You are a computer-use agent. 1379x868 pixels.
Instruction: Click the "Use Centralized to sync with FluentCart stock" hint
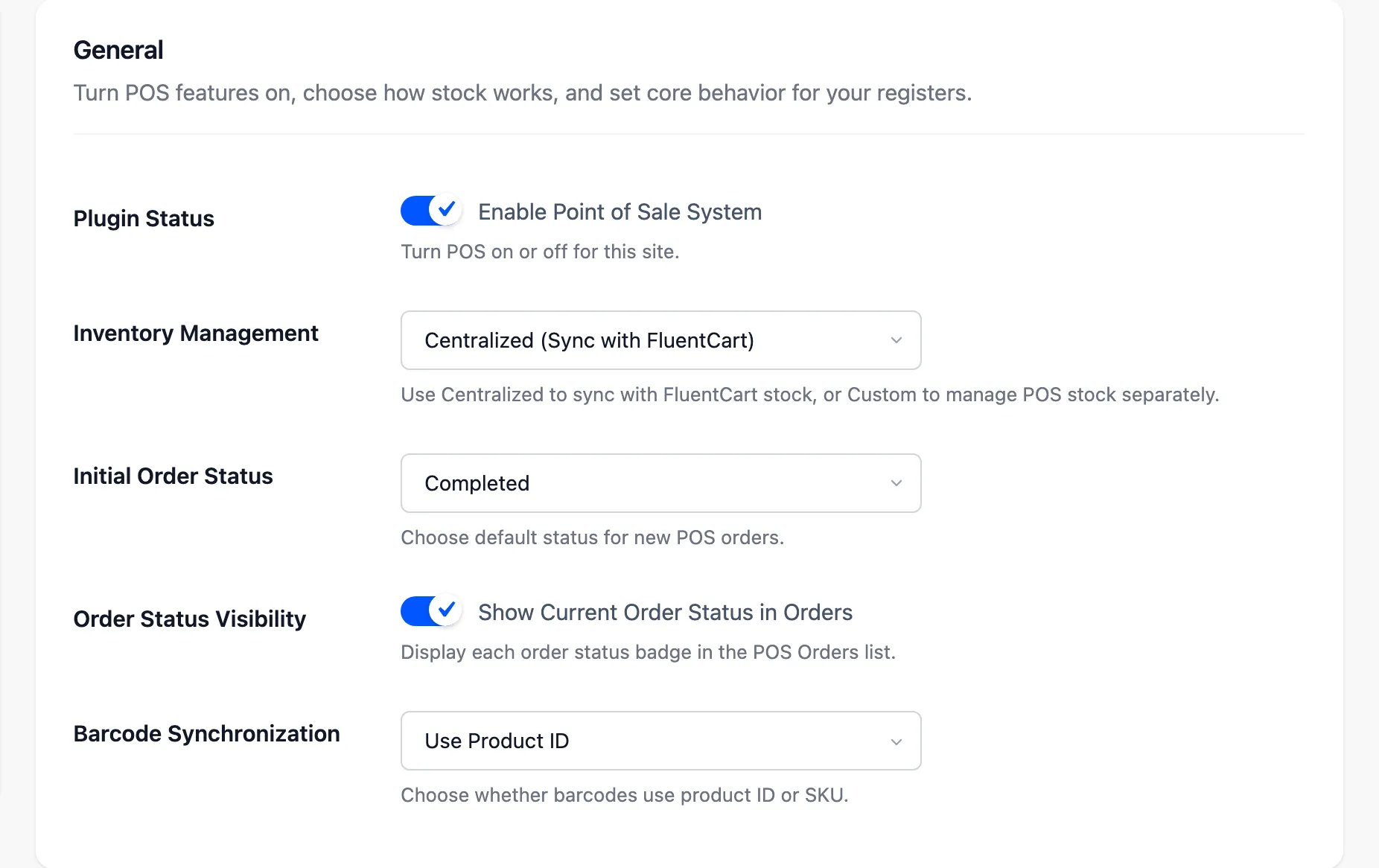[x=809, y=395]
